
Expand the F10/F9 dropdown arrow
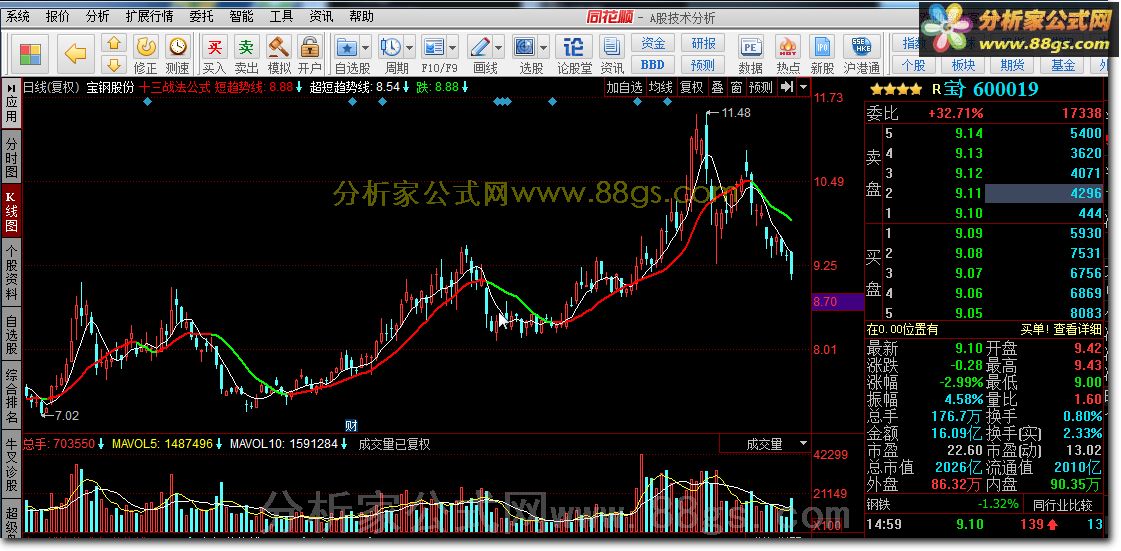[x=453, y=49]
